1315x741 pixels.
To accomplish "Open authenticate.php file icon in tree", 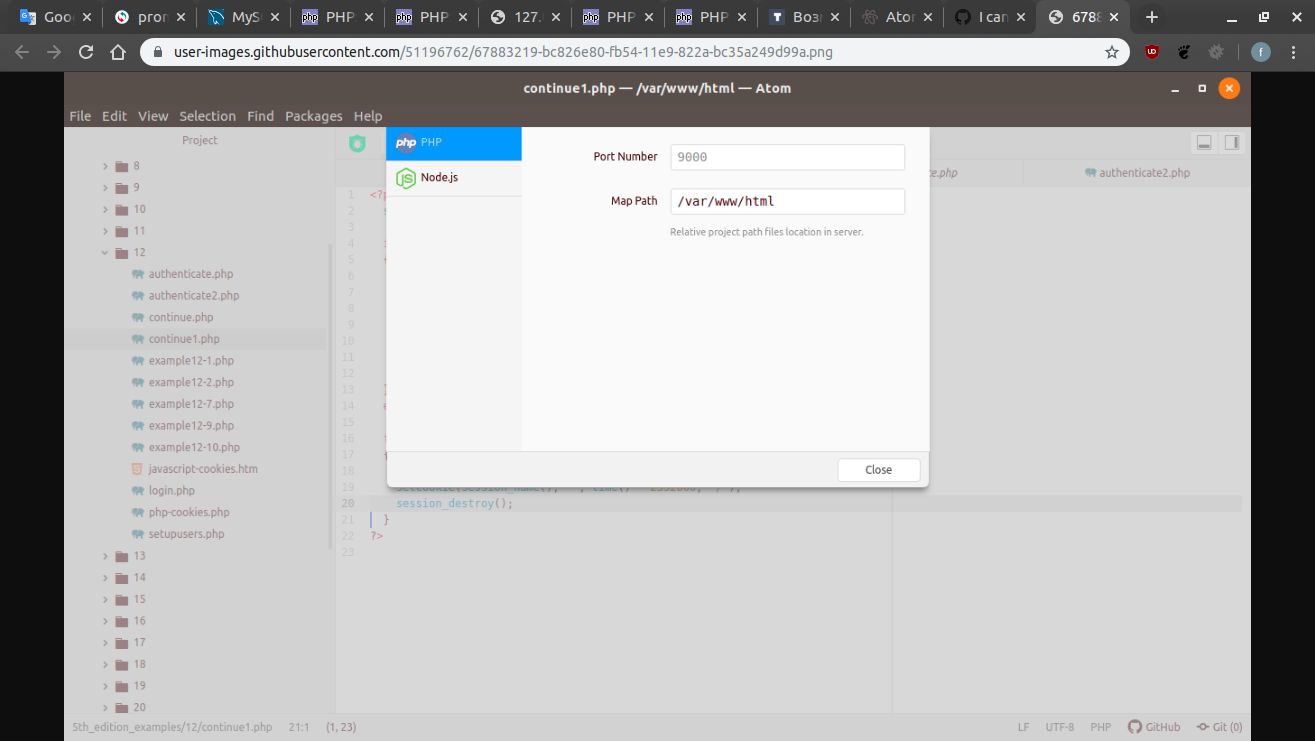I will click(x=138, y=274).
